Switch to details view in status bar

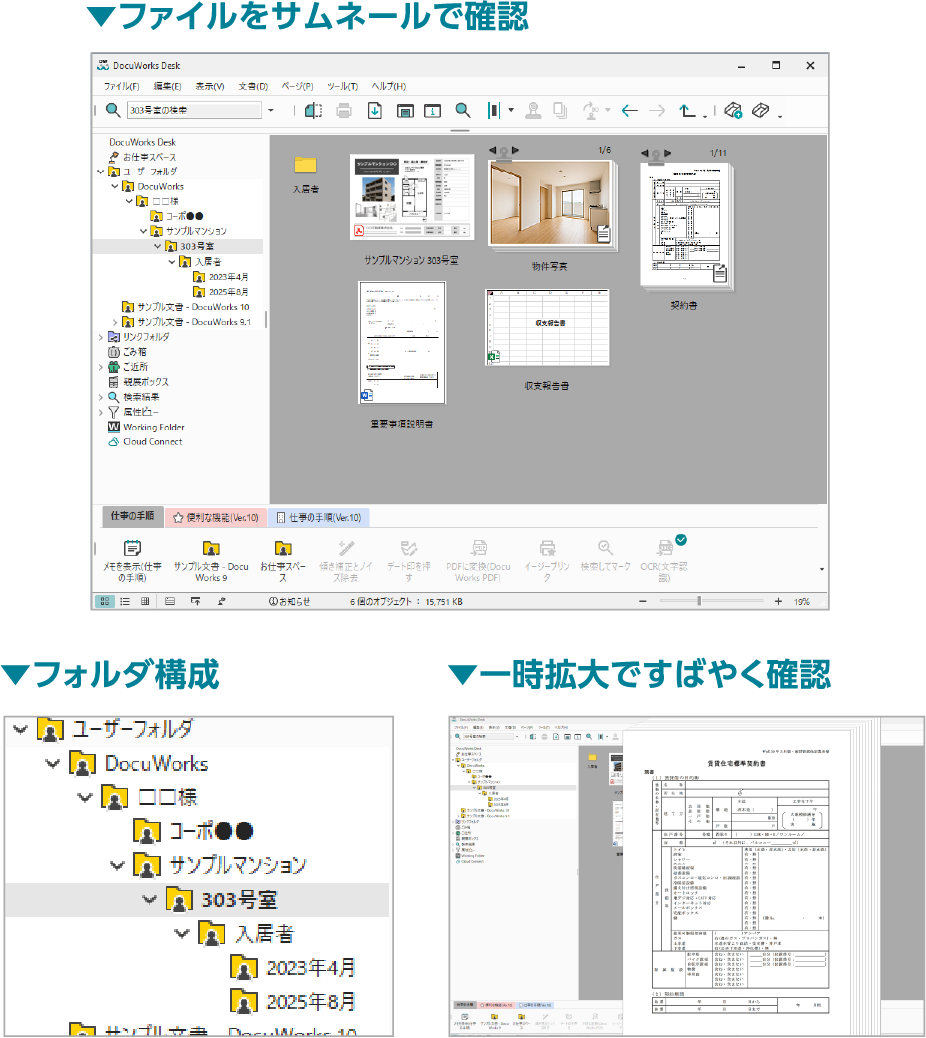click(145, 601)
